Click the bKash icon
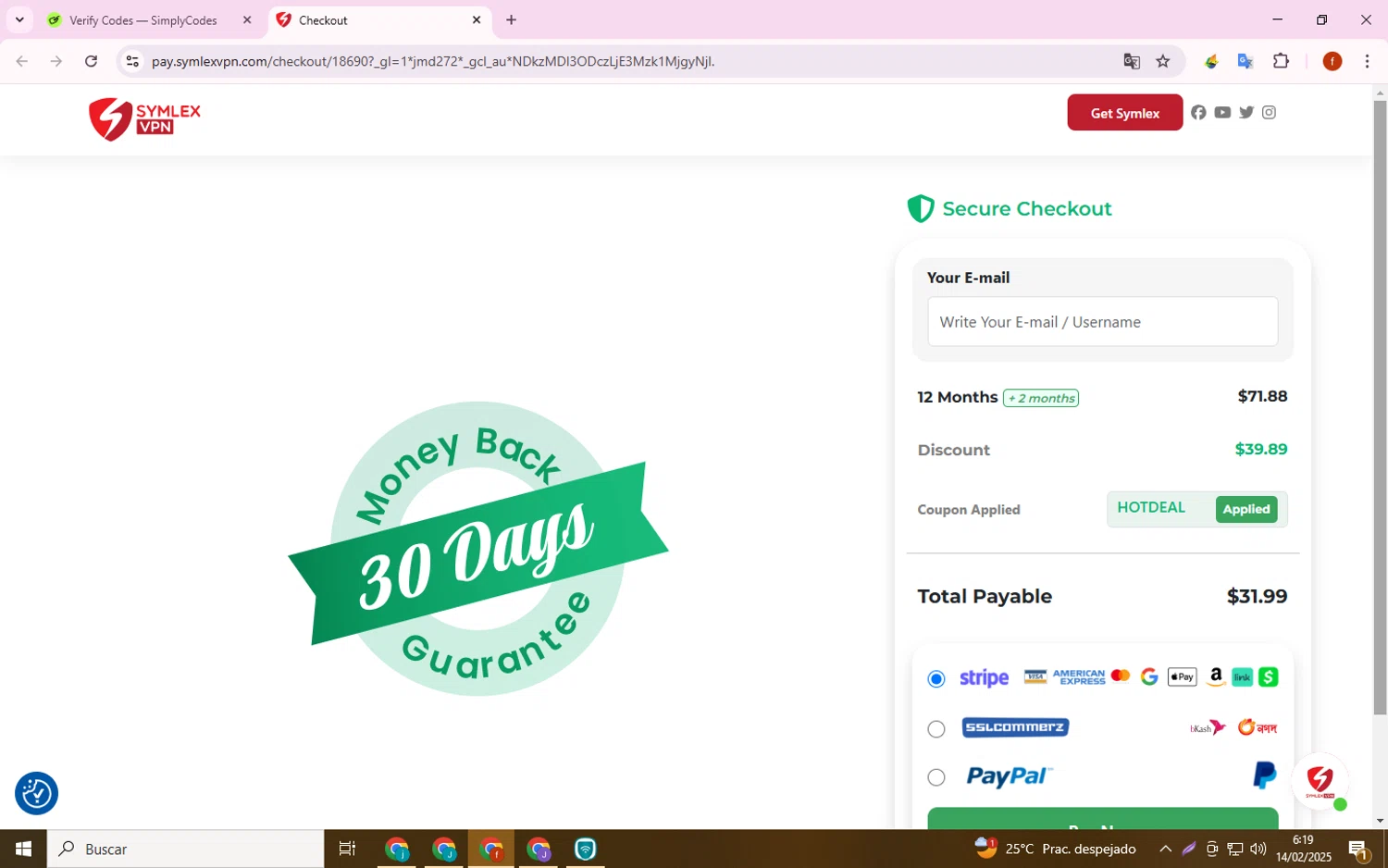Image resolution: width=1388 pixels, height=868 pixels. tap(1208, 728)
